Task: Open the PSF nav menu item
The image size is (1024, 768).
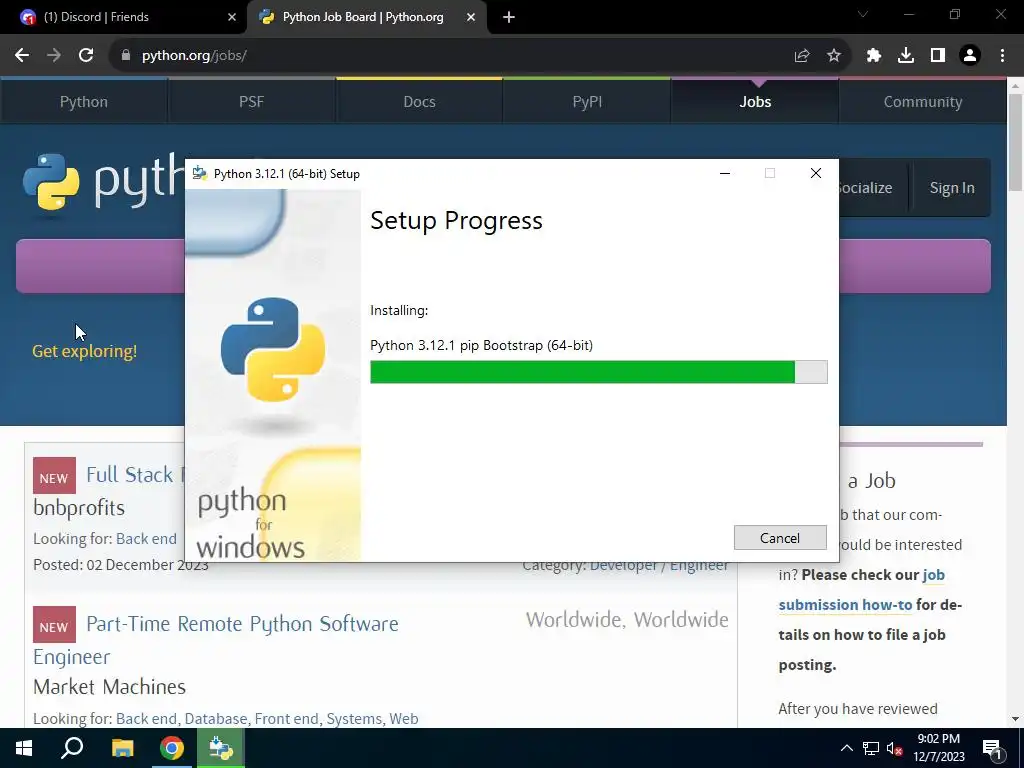Action: pyautogui.click(x=251, y=101)
